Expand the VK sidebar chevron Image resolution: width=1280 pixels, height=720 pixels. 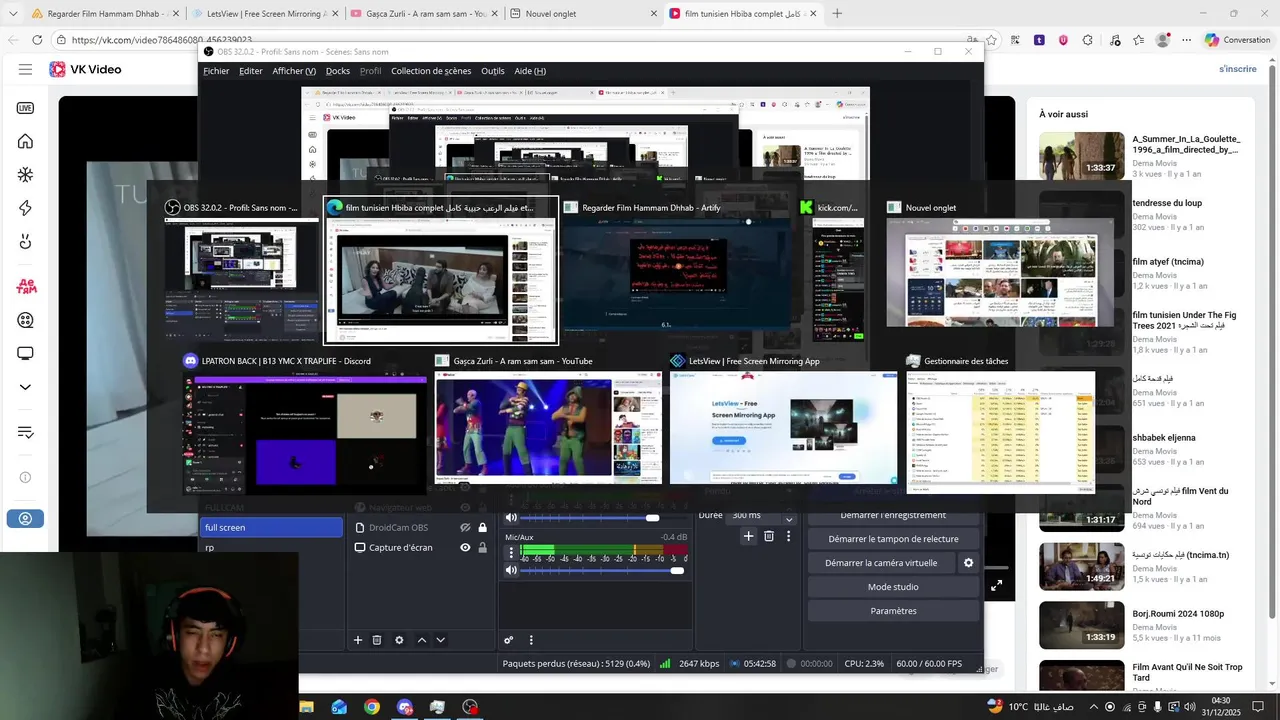click(25, 387)
